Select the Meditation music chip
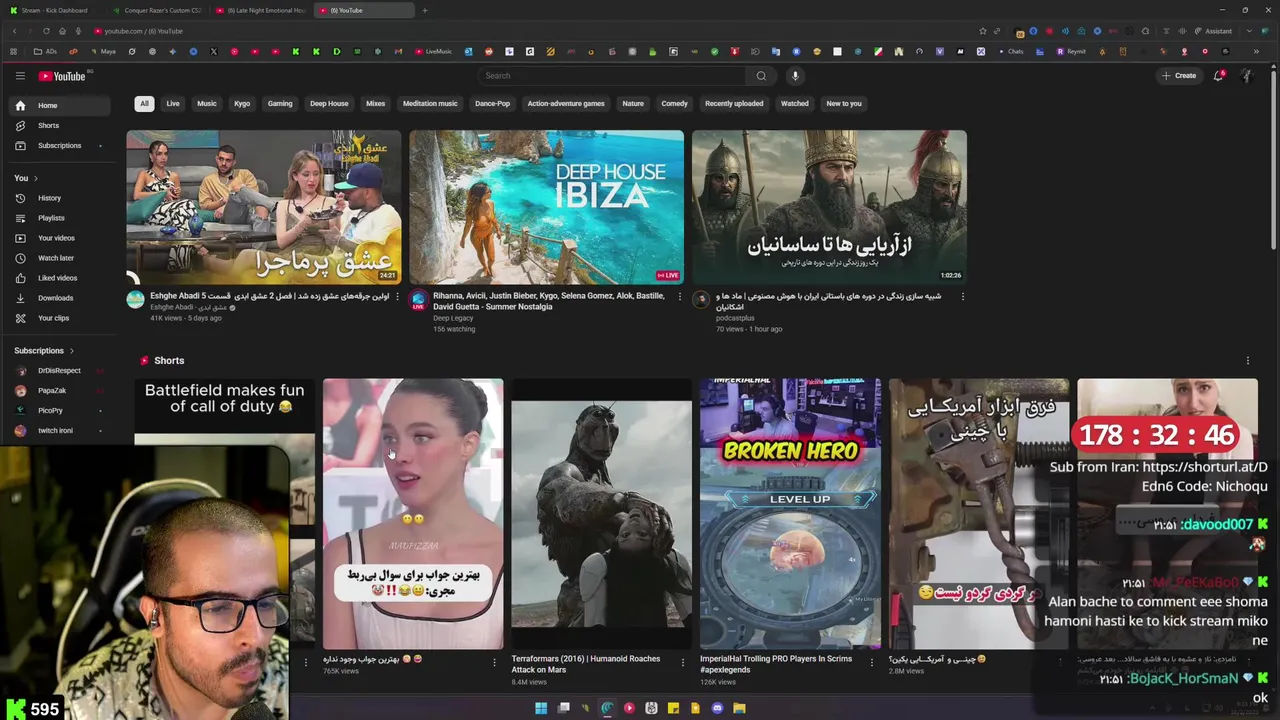This screenshot has width=1280, height=720. pos(430,104)
